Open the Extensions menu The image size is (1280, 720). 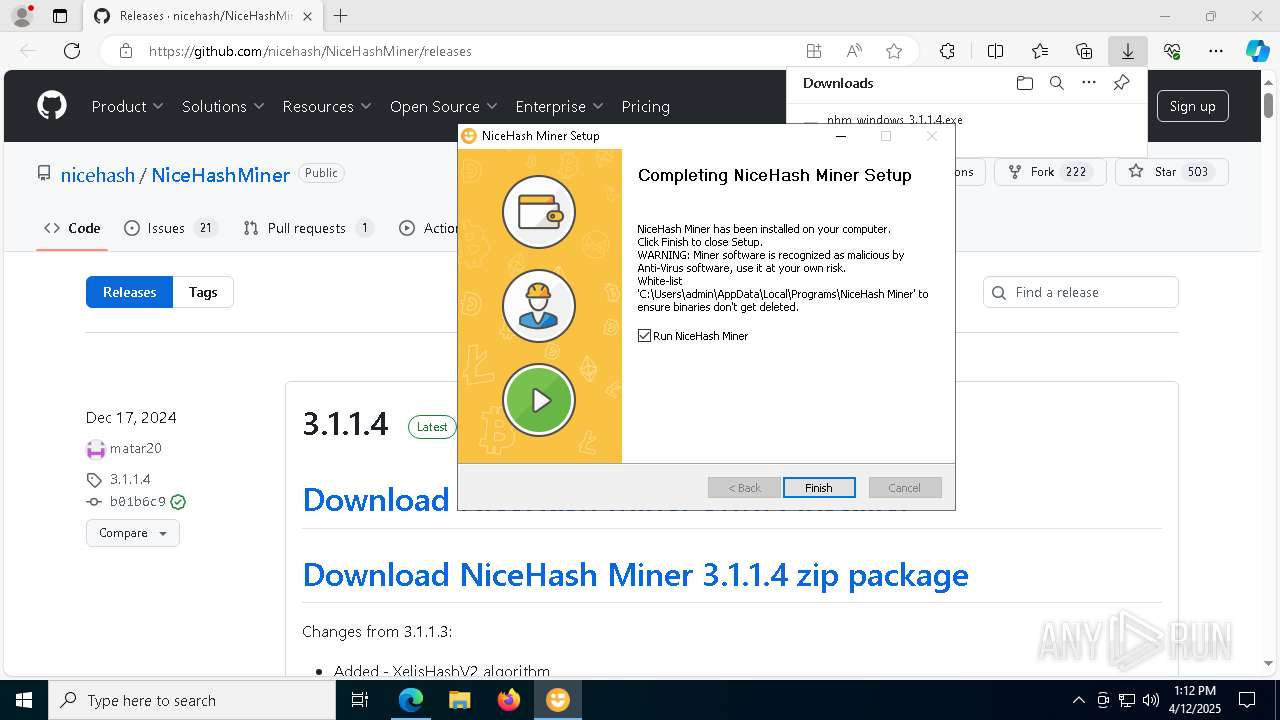click(x=947, y=51)
